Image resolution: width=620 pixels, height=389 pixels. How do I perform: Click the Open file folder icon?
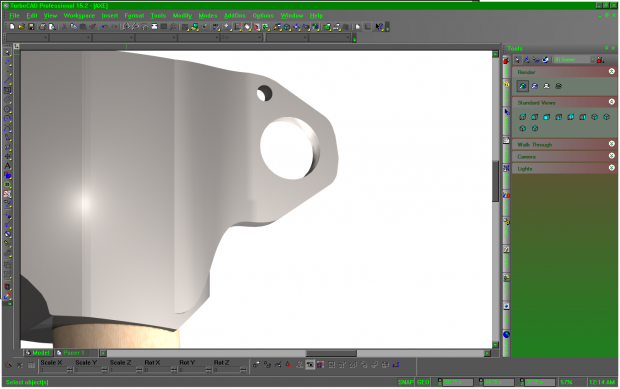click(21, 27)
